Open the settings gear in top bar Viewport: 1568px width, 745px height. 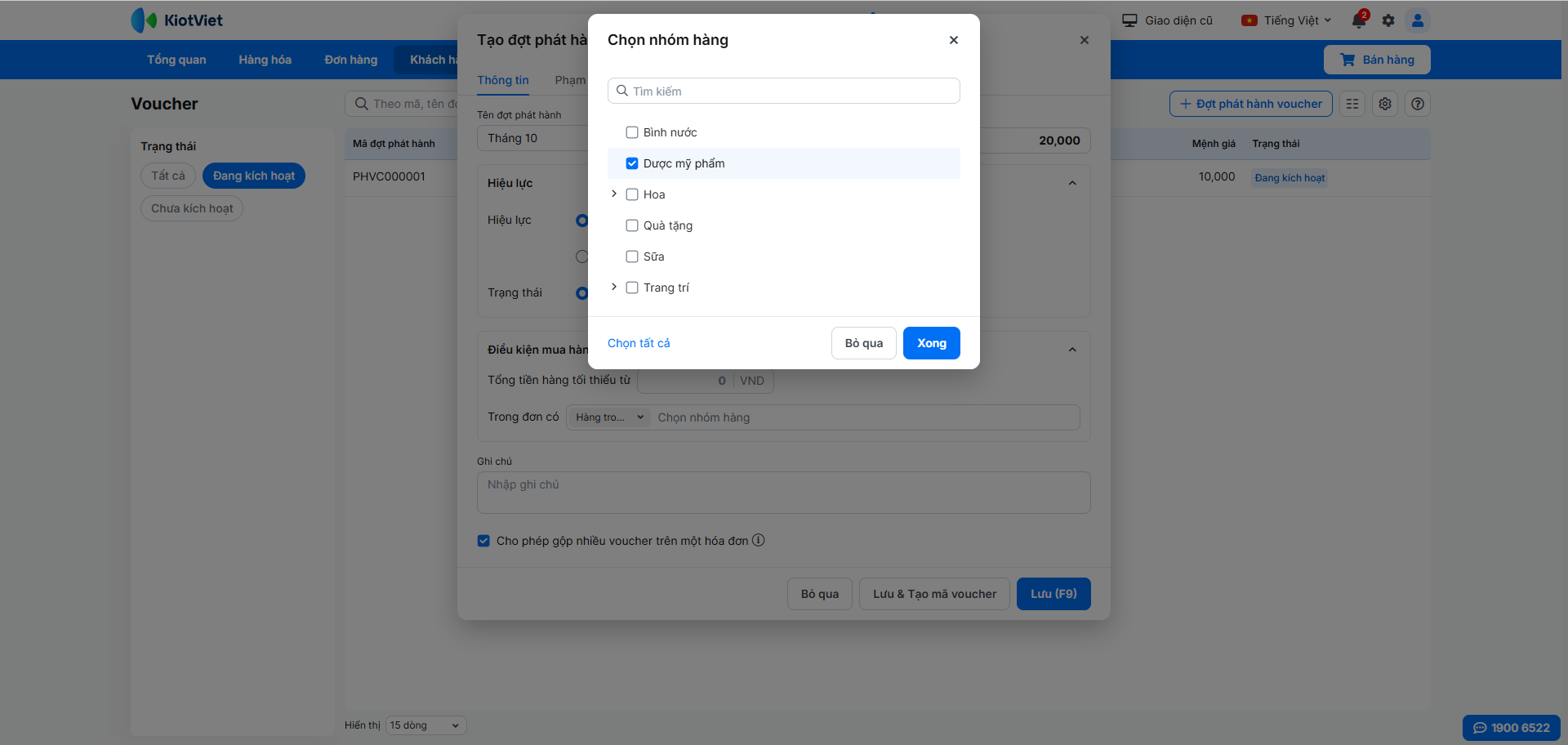[x=1388, y=20]
